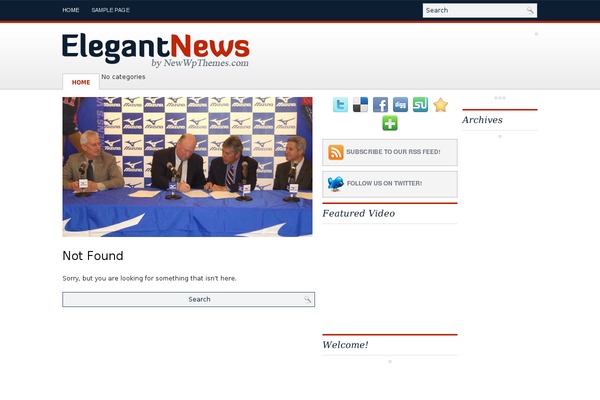Share via the Facebook icon
Screen dimensions: 600x400
pyautogui.click(x=380, y=104)
